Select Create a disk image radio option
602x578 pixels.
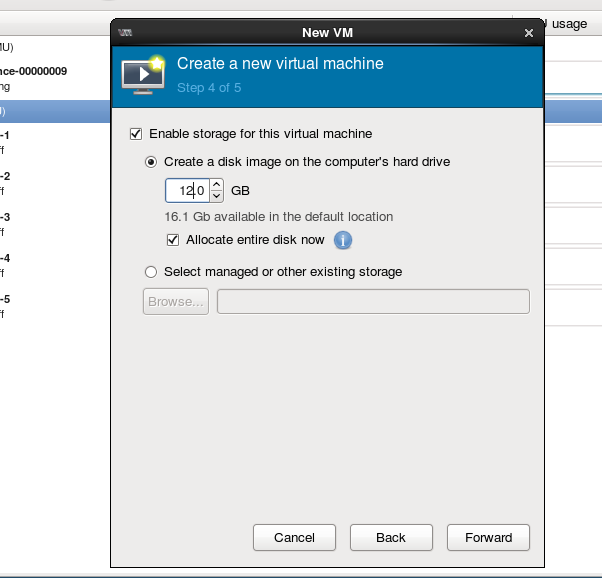pyautogui.click(x=152, y=162)
